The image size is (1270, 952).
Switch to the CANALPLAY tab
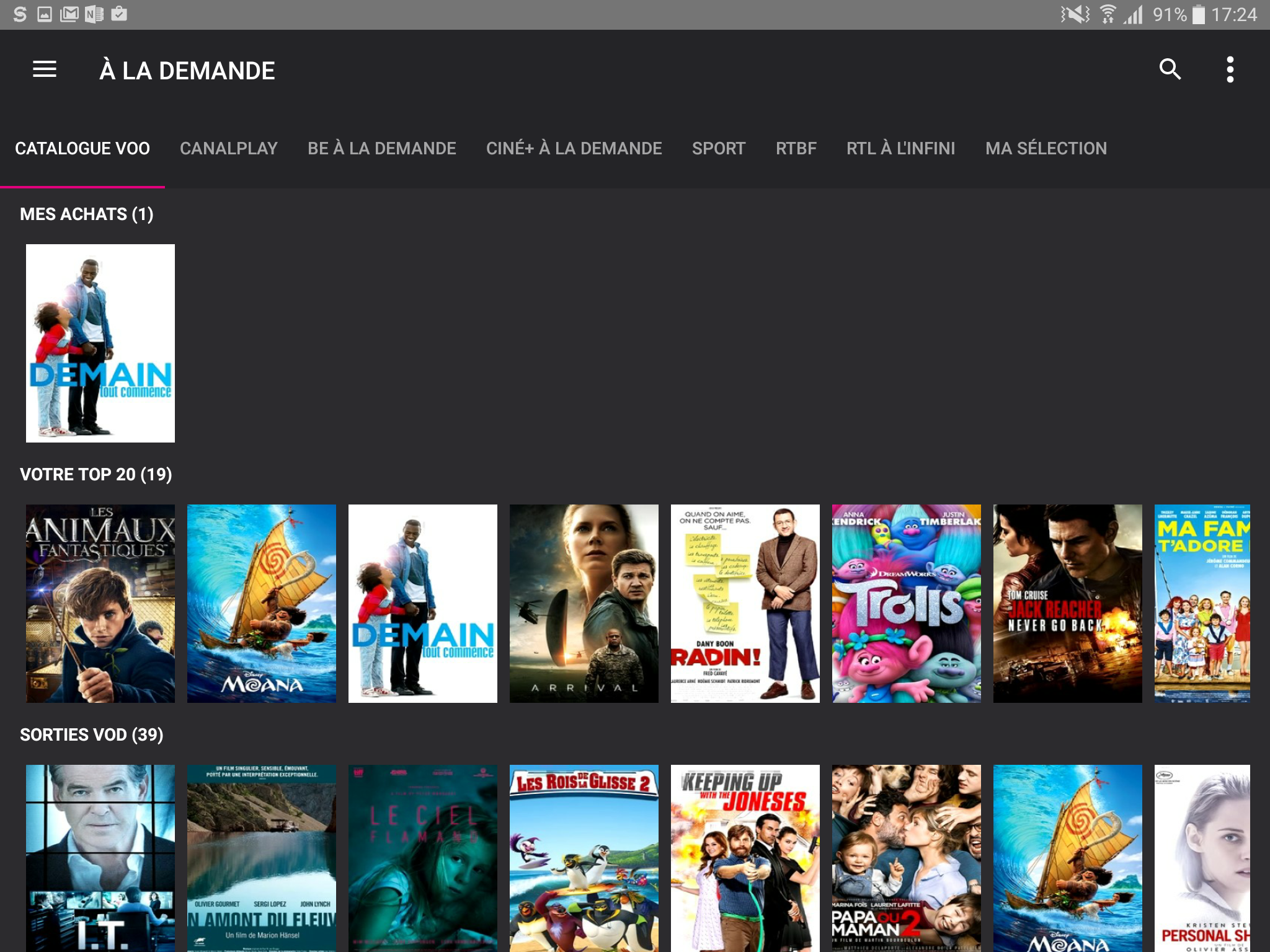click(228, 149)
